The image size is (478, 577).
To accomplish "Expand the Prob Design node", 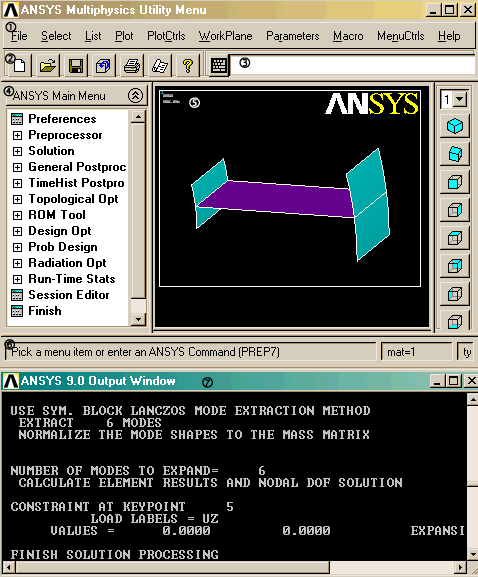I will tap(17, 247).
